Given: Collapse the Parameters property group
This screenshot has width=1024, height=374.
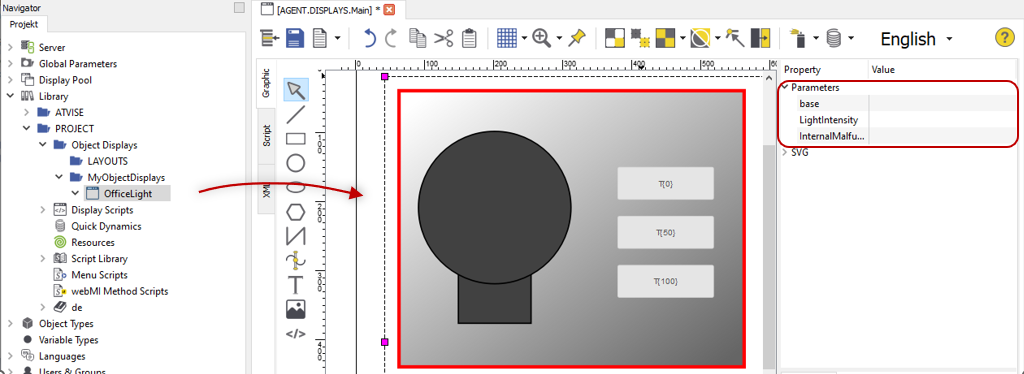Looking at the screenshot, I should pyautogui.click(x=785, y=87).
